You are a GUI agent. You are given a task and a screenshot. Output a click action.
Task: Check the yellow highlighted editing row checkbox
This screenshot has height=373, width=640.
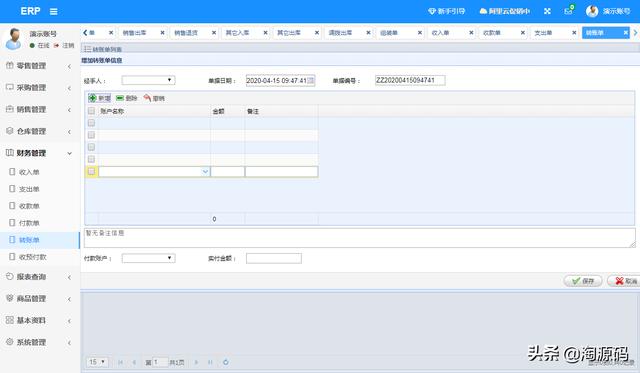coord(91,171)
